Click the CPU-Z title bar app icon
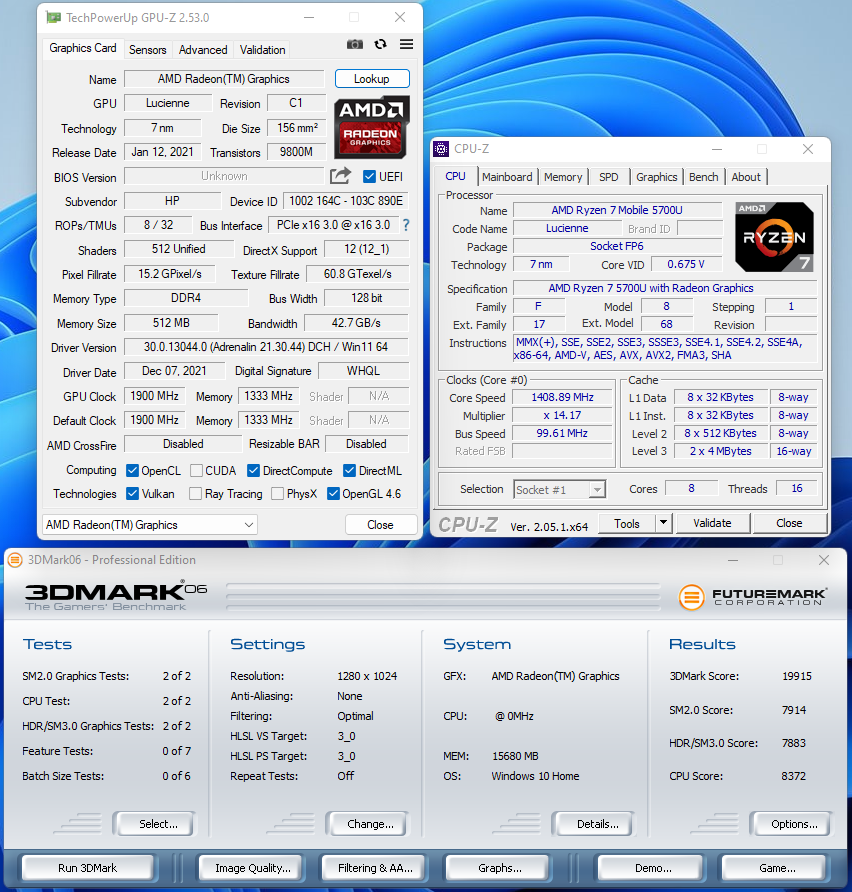This screenshot has height=892, width=852. (x=441, y=149)
